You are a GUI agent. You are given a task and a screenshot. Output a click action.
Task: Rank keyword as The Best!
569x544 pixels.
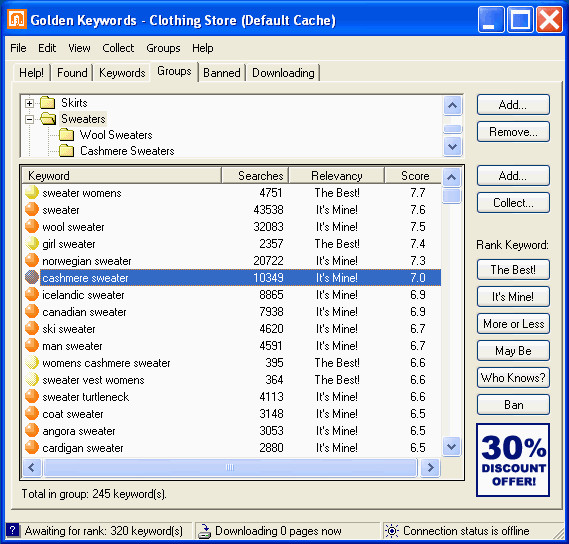coord(513,270)
